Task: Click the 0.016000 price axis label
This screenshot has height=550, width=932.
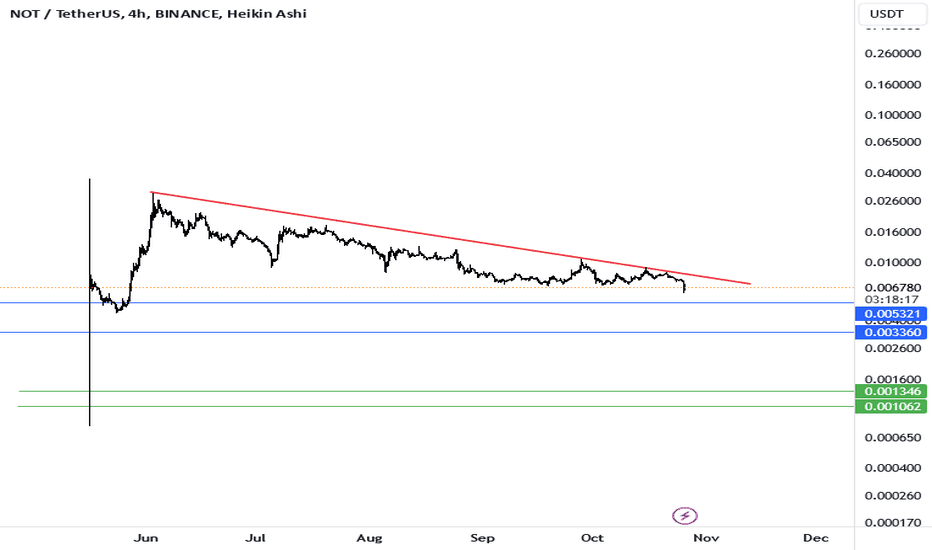Action: pos(893,232)
